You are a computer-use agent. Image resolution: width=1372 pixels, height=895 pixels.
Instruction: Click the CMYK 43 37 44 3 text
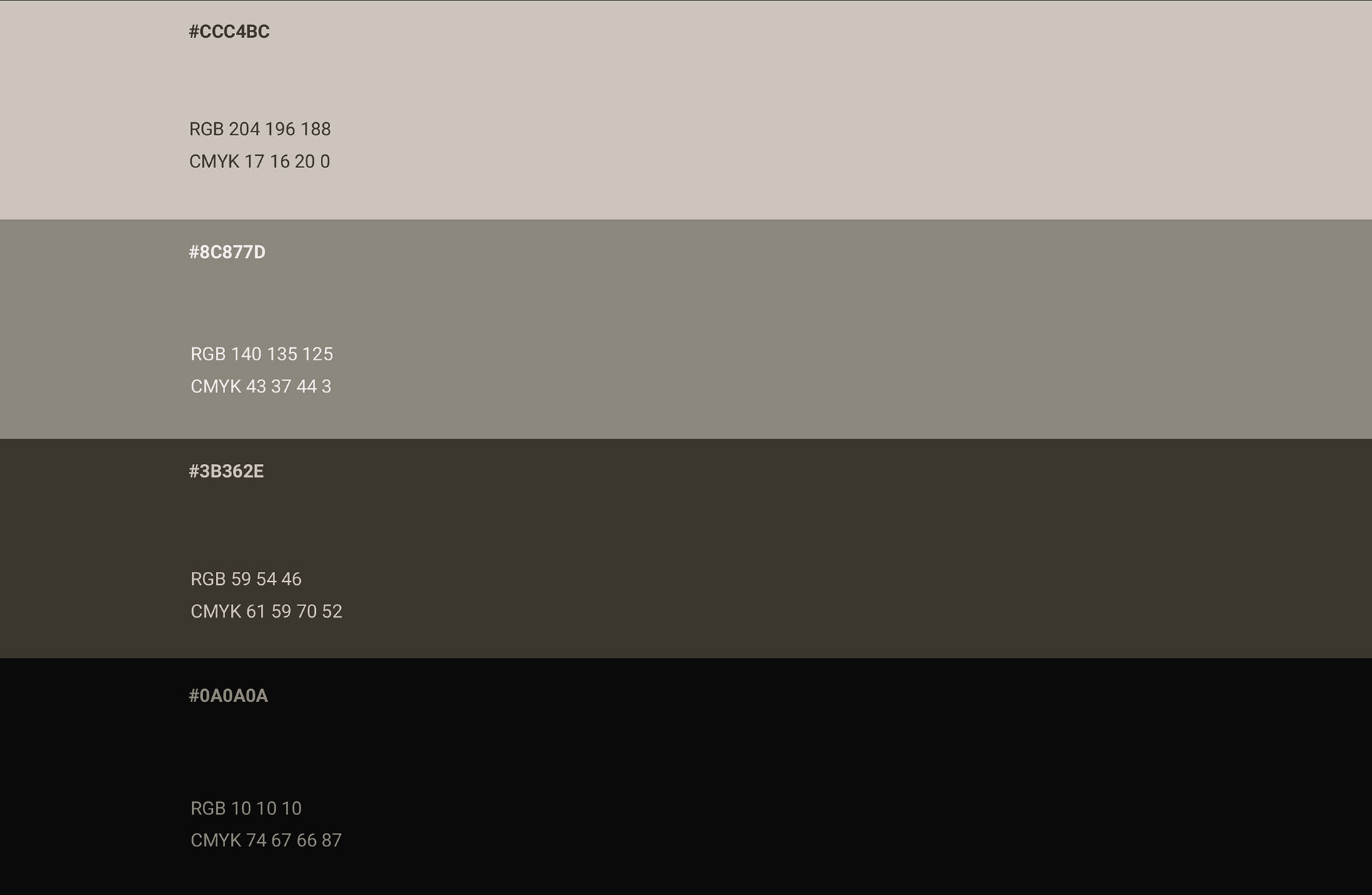(x=261, y=387)
